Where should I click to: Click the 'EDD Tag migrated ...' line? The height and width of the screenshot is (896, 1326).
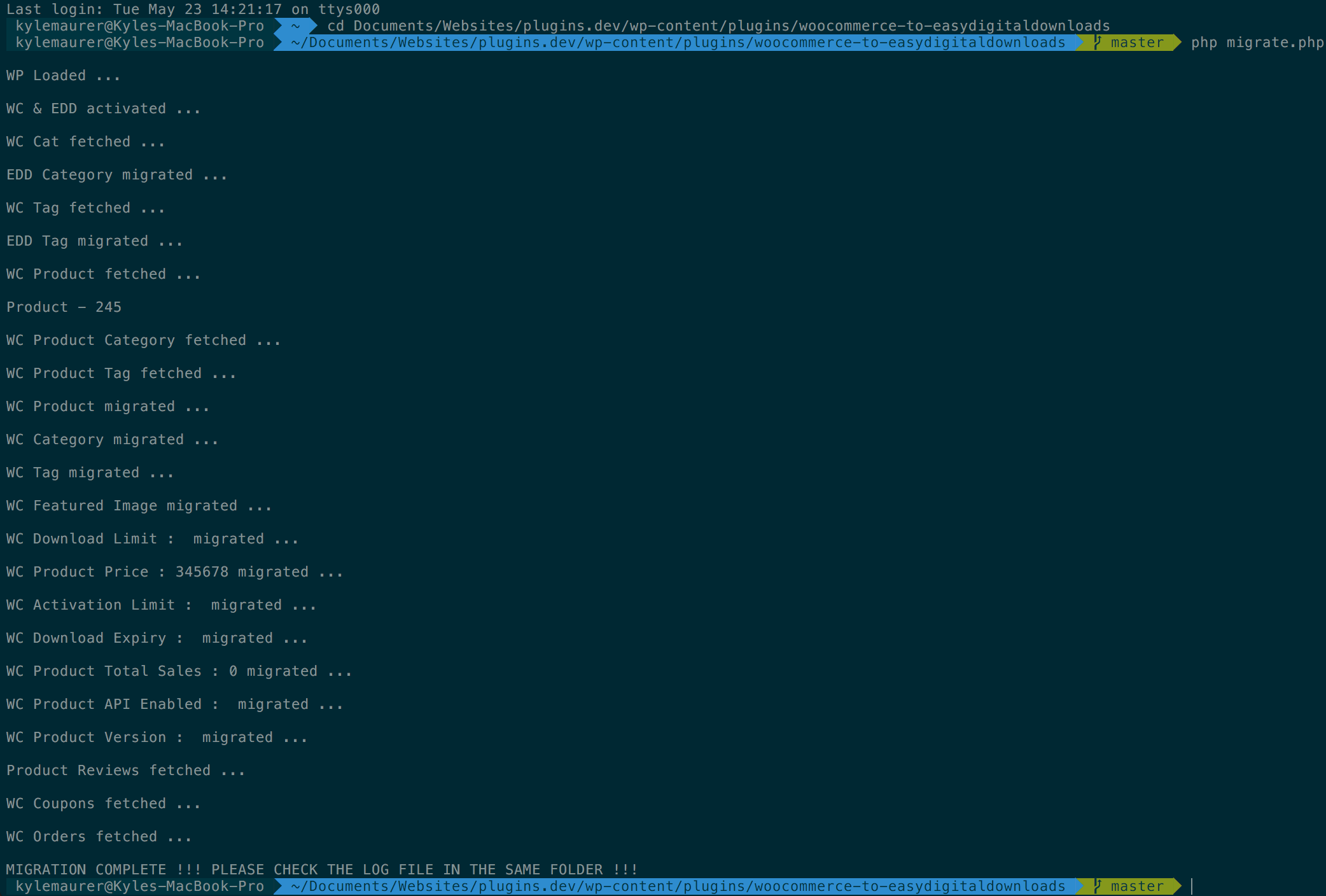(95, 241)
